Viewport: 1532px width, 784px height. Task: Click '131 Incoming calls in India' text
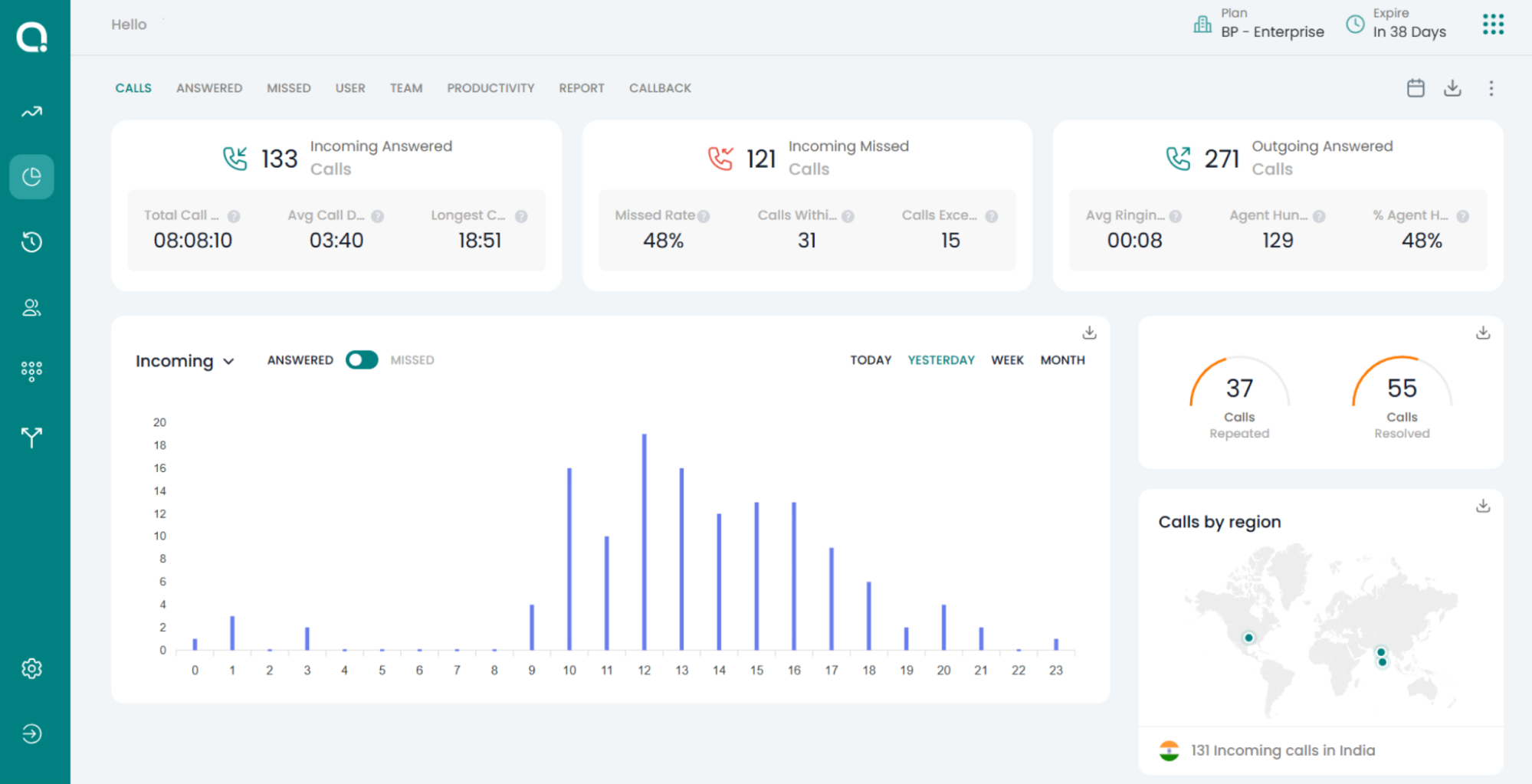[1283, 750]
